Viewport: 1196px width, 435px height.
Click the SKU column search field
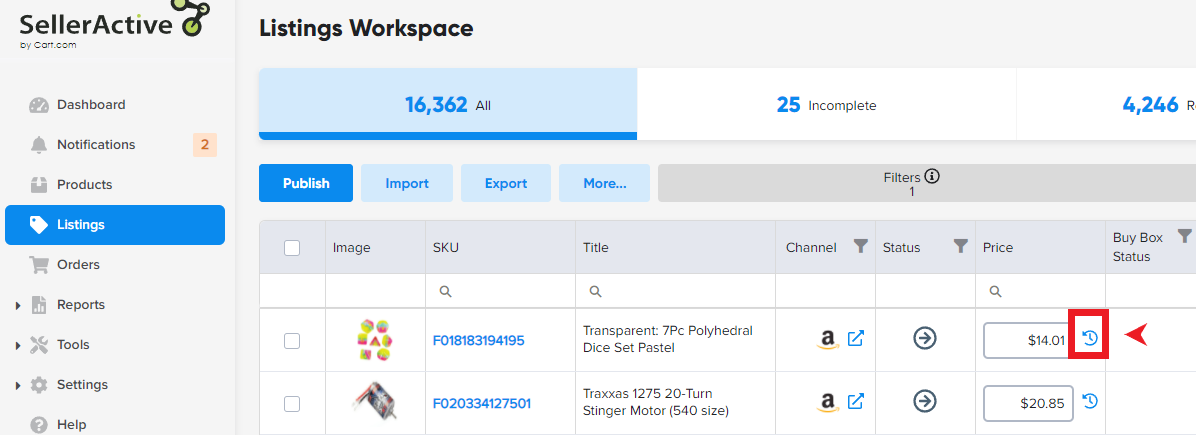pos(500,291)
